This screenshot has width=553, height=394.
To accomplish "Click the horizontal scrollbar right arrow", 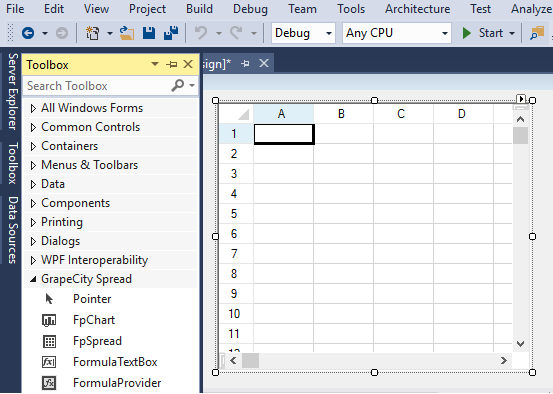I will [503, 360].
